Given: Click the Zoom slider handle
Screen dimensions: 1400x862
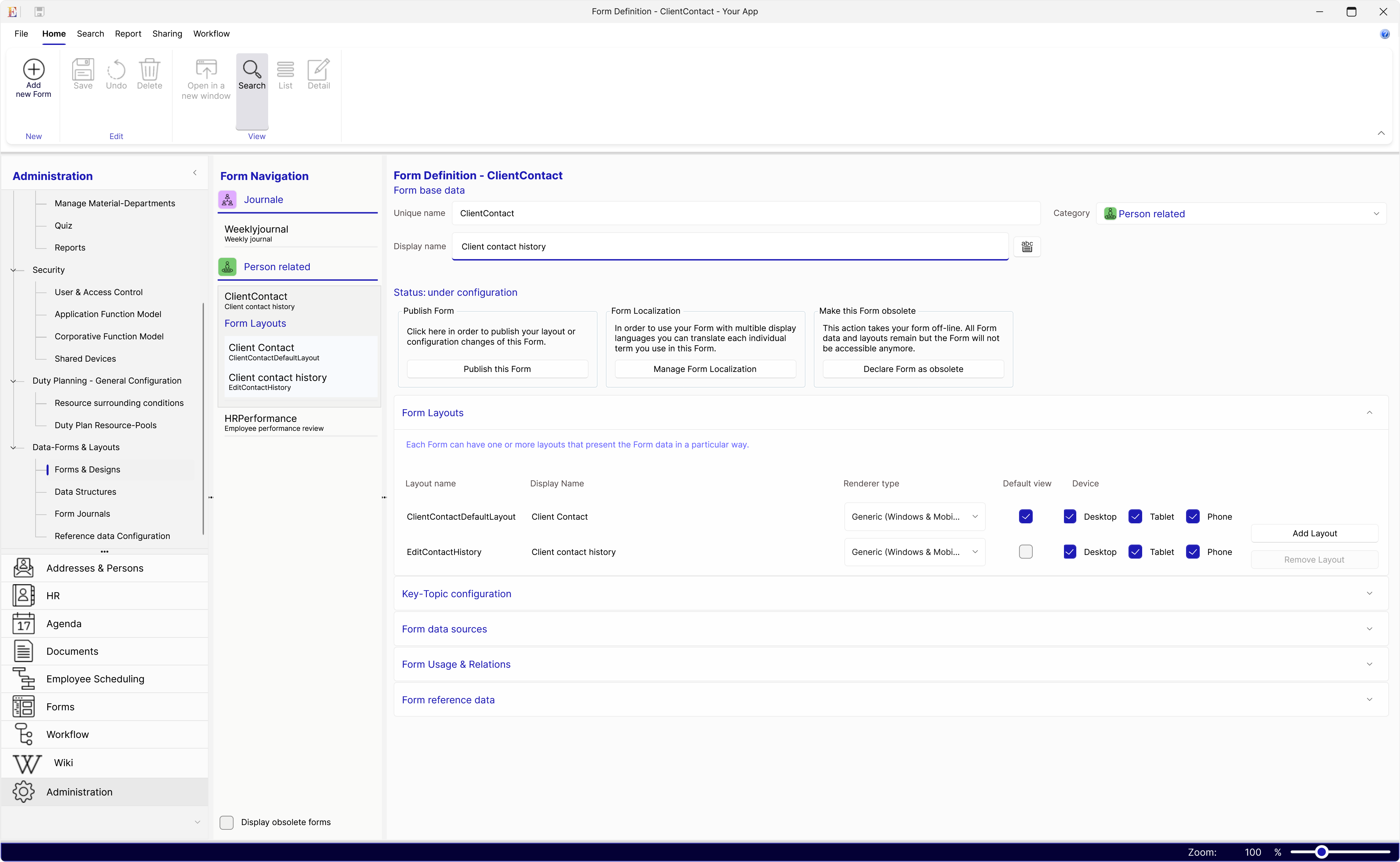Looking at the screenshot, I should tap(1321, 852).
